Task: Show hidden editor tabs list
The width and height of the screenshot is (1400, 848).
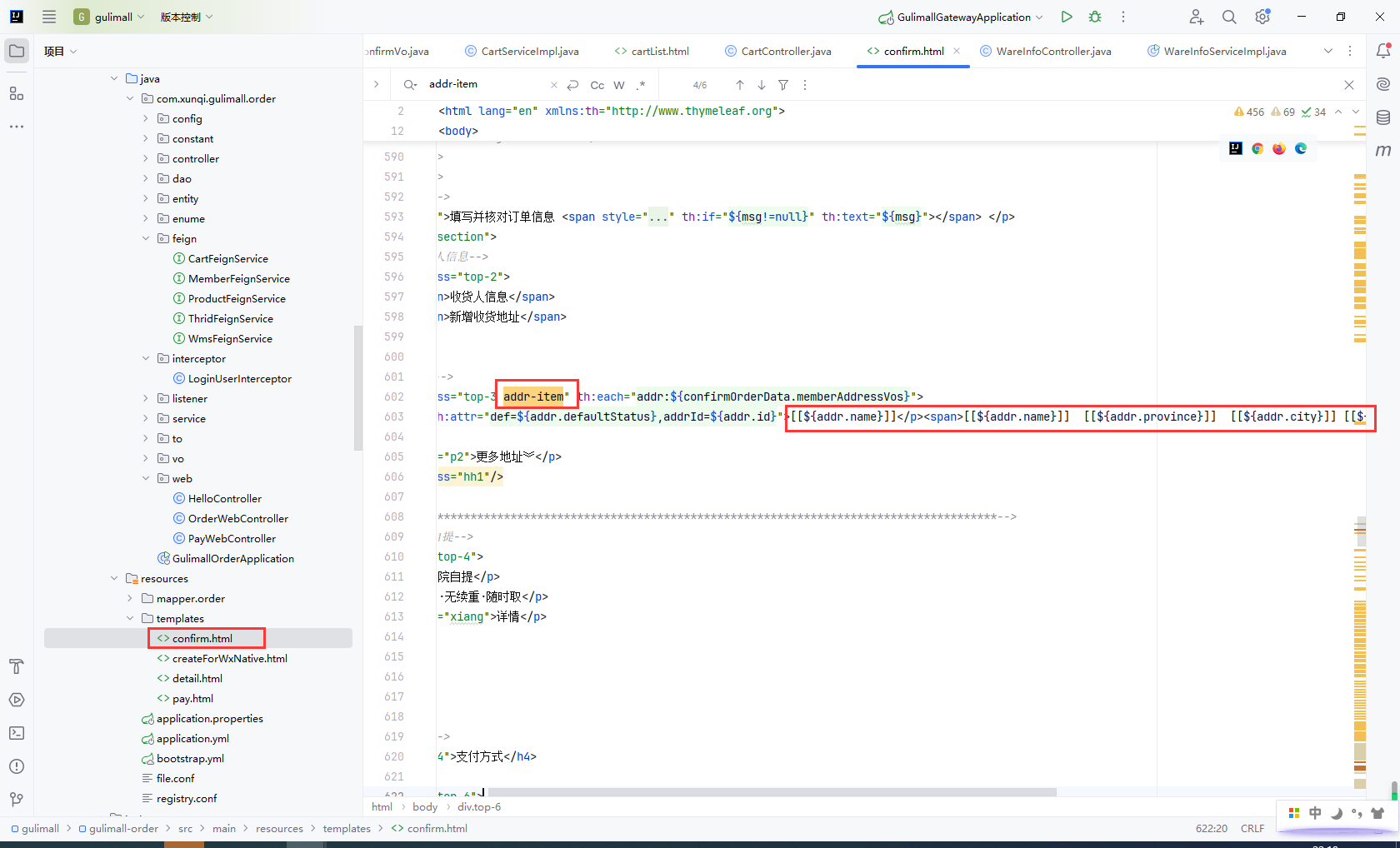Action: click(1327, 51)
